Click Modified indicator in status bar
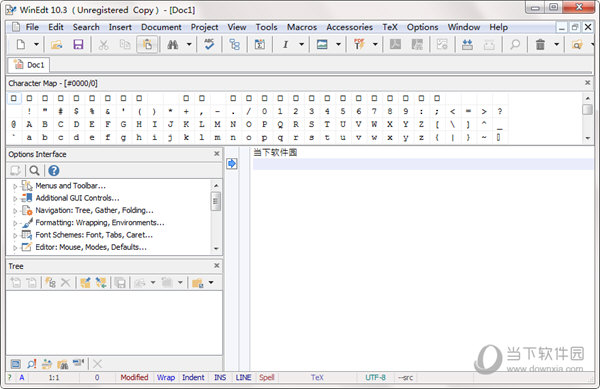This screenshot has width=600, height=389. coord(134,378)
